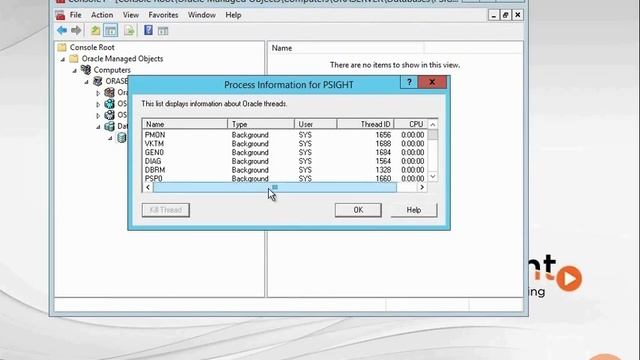
Task: Click the horizontal scrollbar thumb in thread list
Action: [x=275, y=187]
